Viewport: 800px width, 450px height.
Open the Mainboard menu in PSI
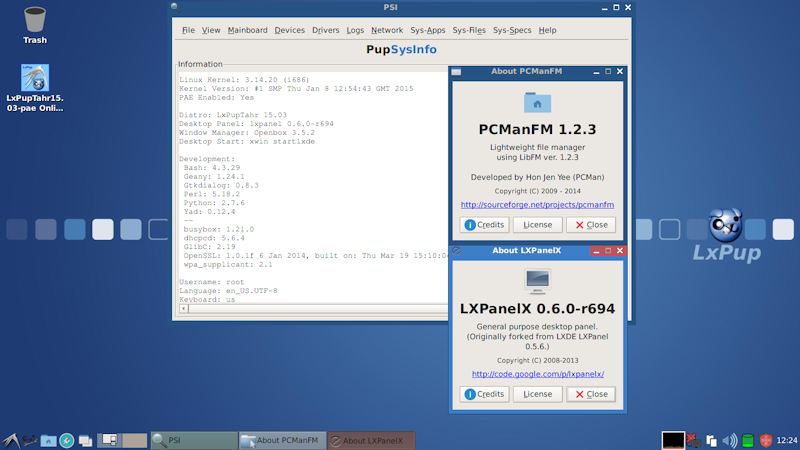[x=247, y=30]
